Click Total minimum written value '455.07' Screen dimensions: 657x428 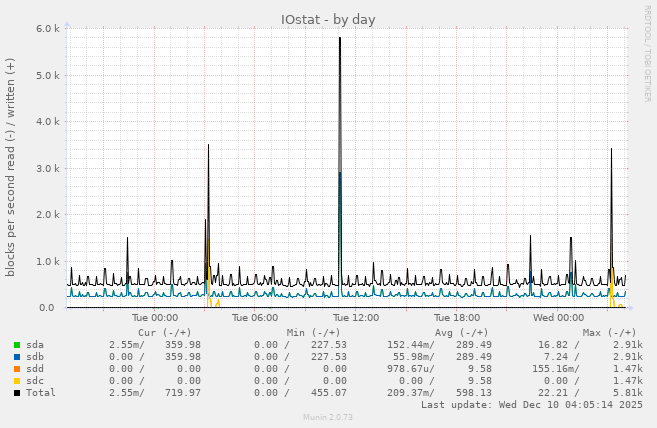click(x=329, y=393)
